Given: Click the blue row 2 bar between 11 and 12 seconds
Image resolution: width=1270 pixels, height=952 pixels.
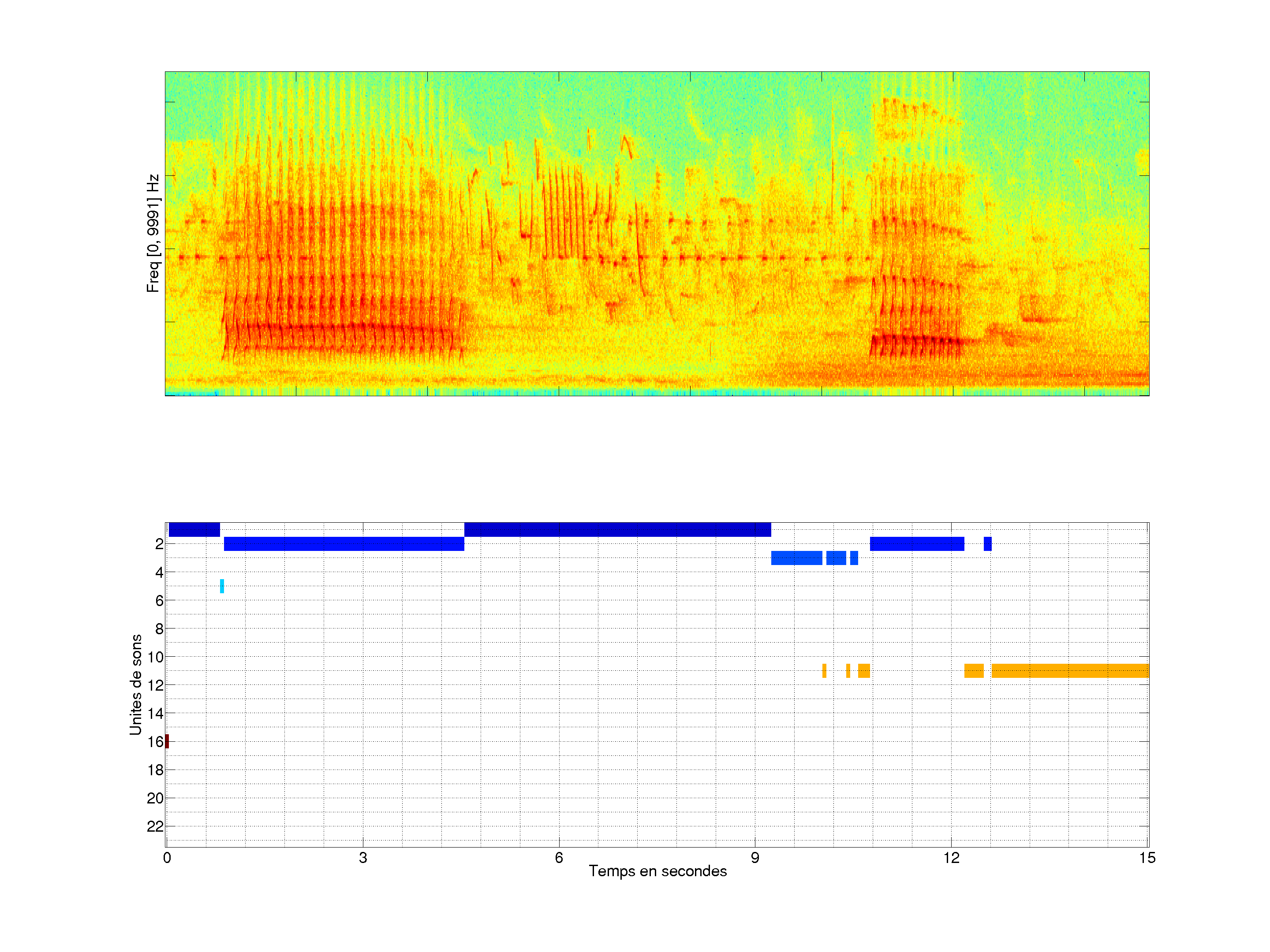Looking at the screenshot, I should tap(917, 543).
